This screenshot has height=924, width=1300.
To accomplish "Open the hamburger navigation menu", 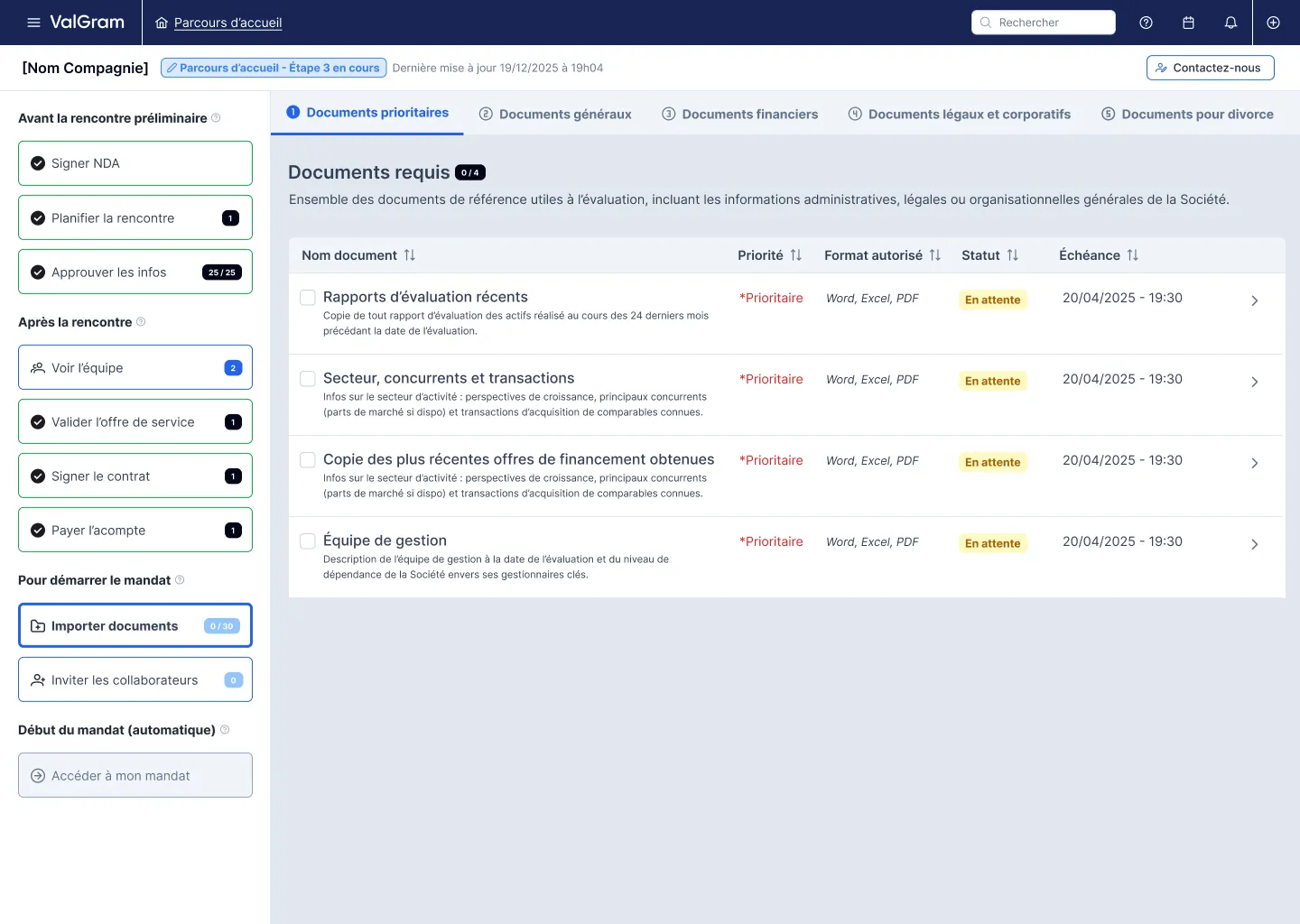I will pyautogui.click(x=33, y=22).
